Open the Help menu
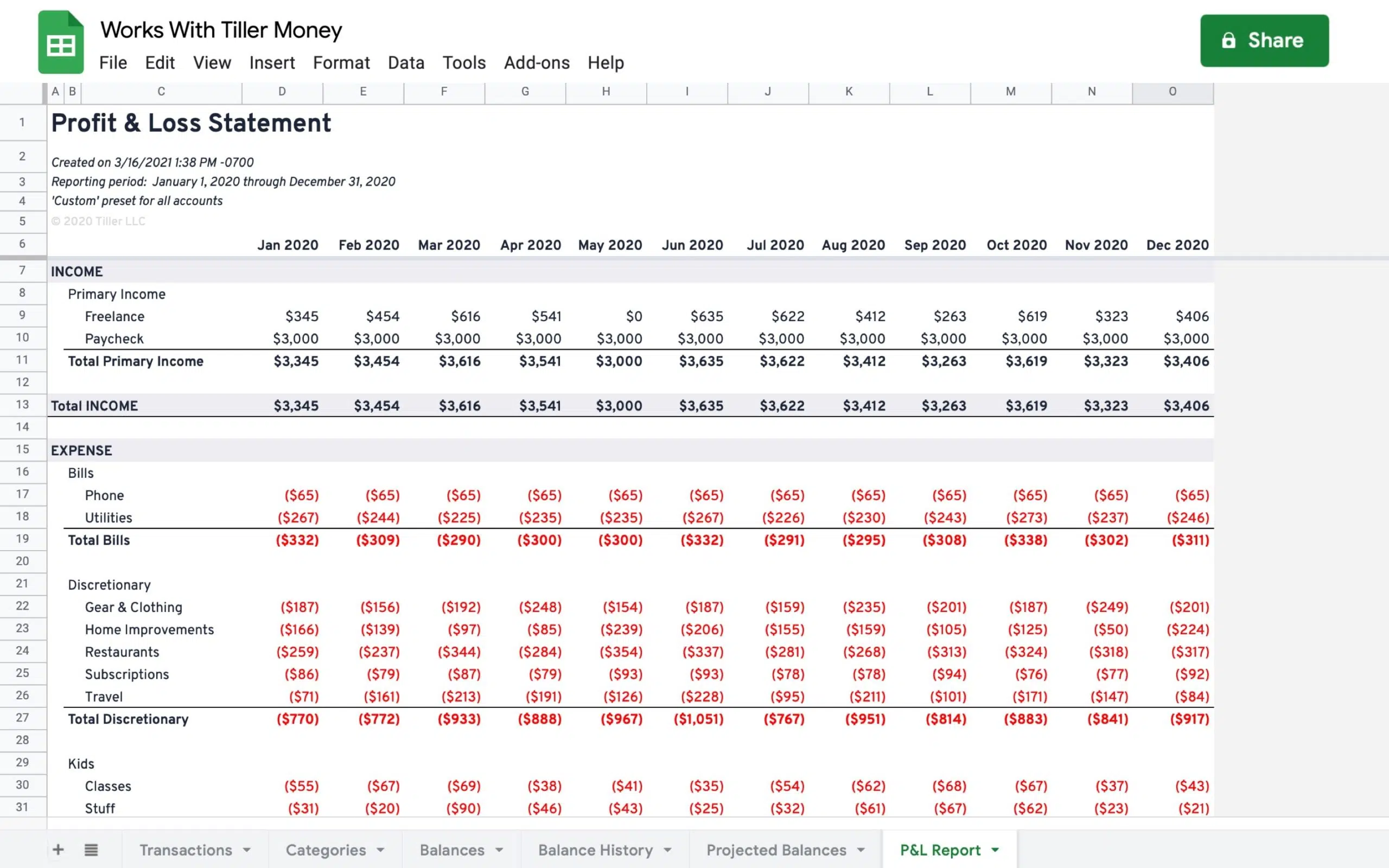Image resolution: width=1389 pixels, height=868 pixels. pos(606,62)
